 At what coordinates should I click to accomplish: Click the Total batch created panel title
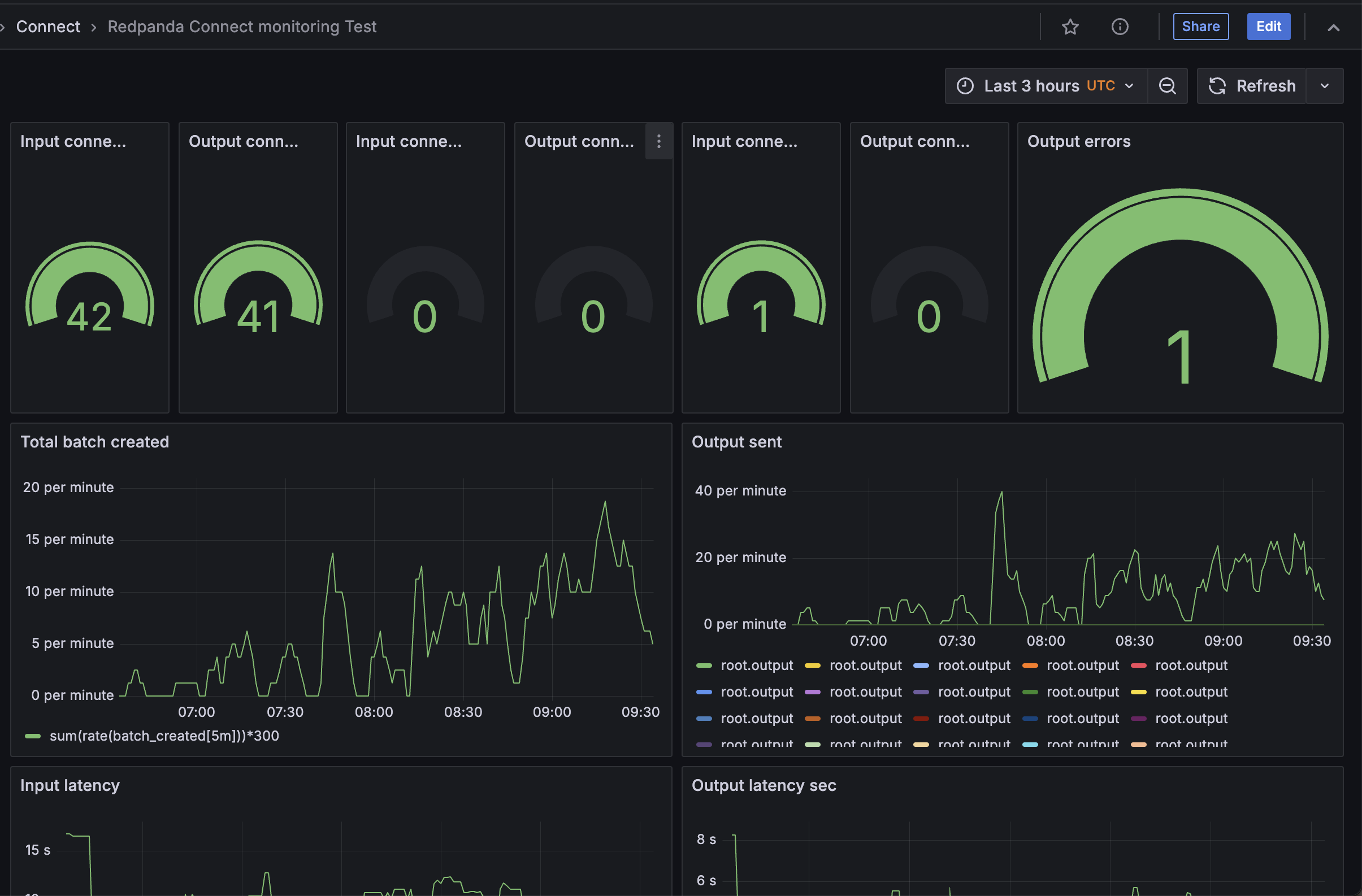[94, 442]
